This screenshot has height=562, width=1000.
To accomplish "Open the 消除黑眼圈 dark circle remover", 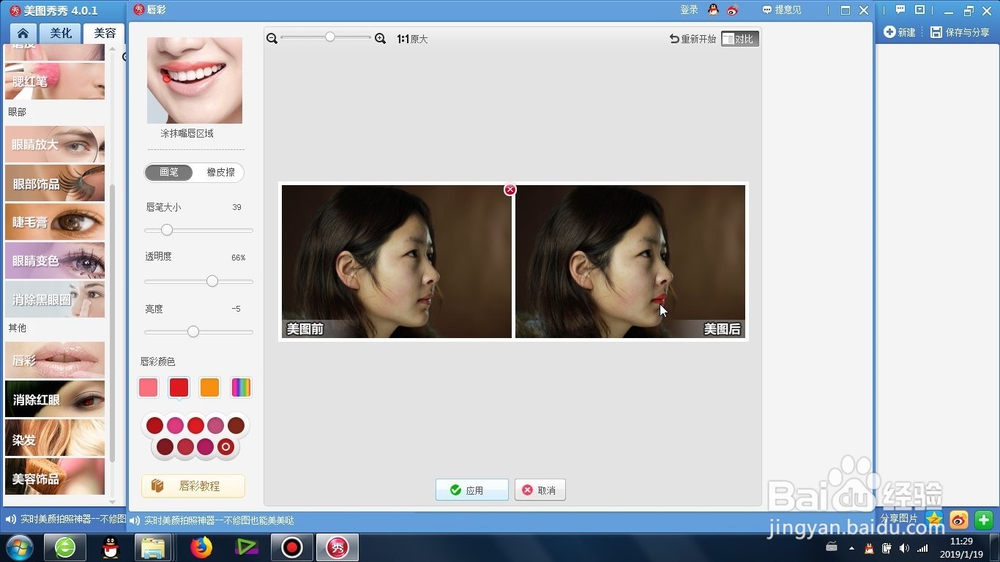I will click(55, 299).
